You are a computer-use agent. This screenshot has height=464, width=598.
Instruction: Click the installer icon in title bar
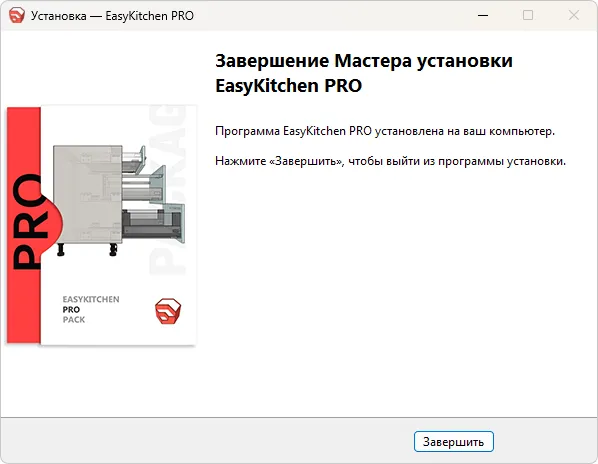tap(16, 16)
